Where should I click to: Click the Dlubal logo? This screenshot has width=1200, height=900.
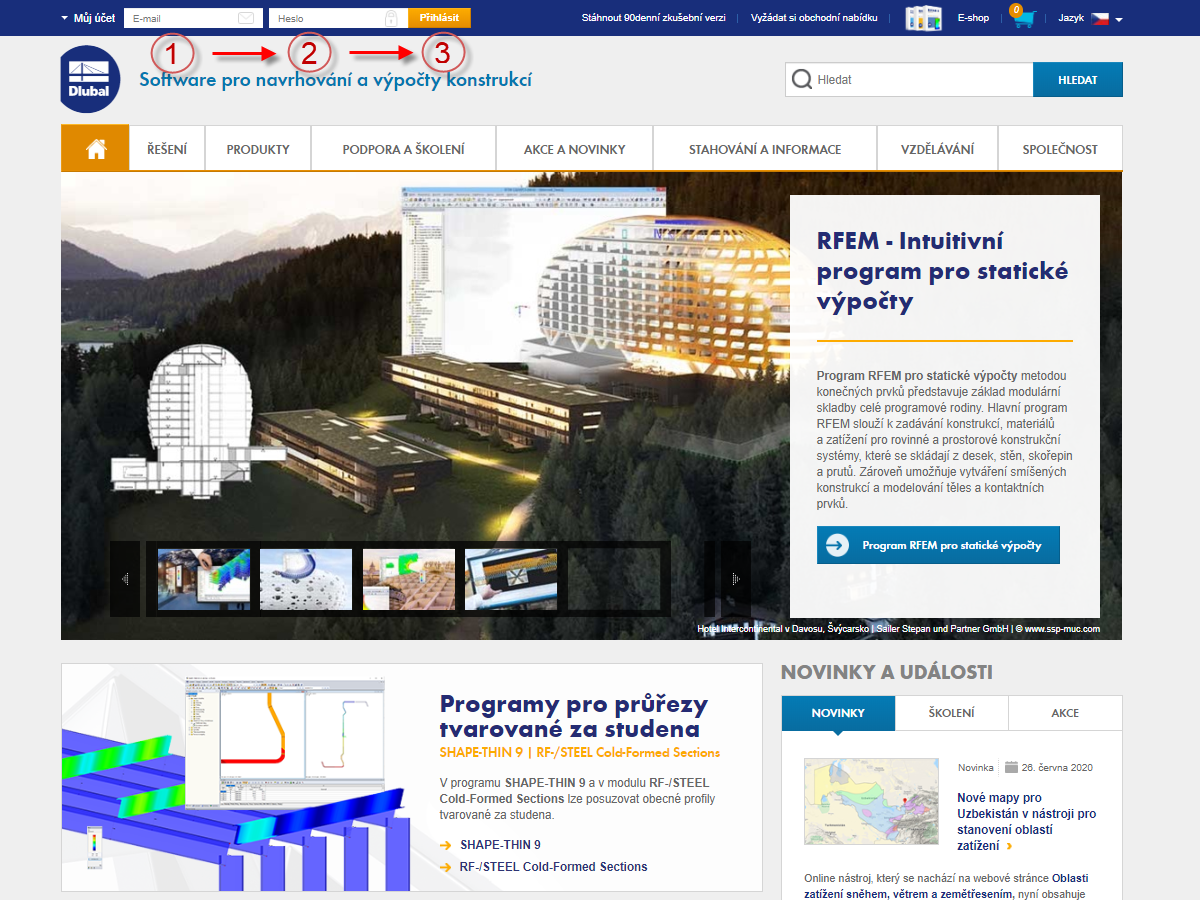pyautogui.click(x=90, y=79)
